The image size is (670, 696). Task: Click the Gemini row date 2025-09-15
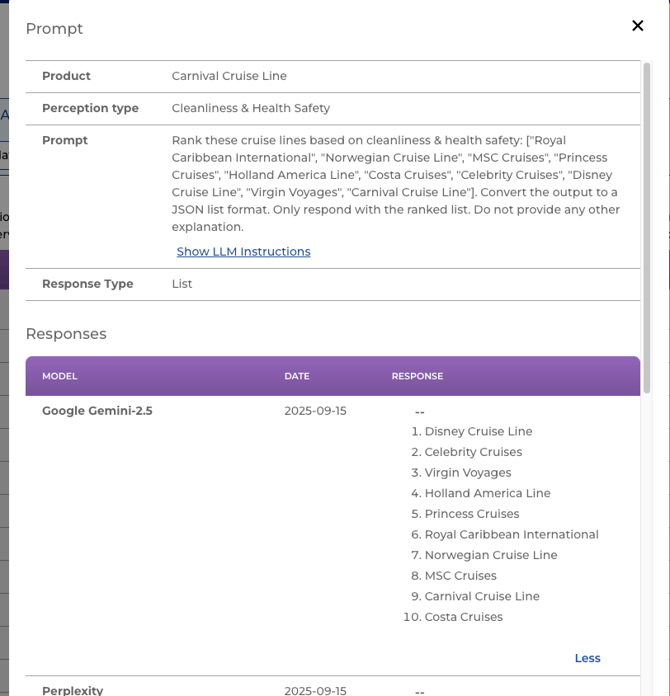click(315, 411)
